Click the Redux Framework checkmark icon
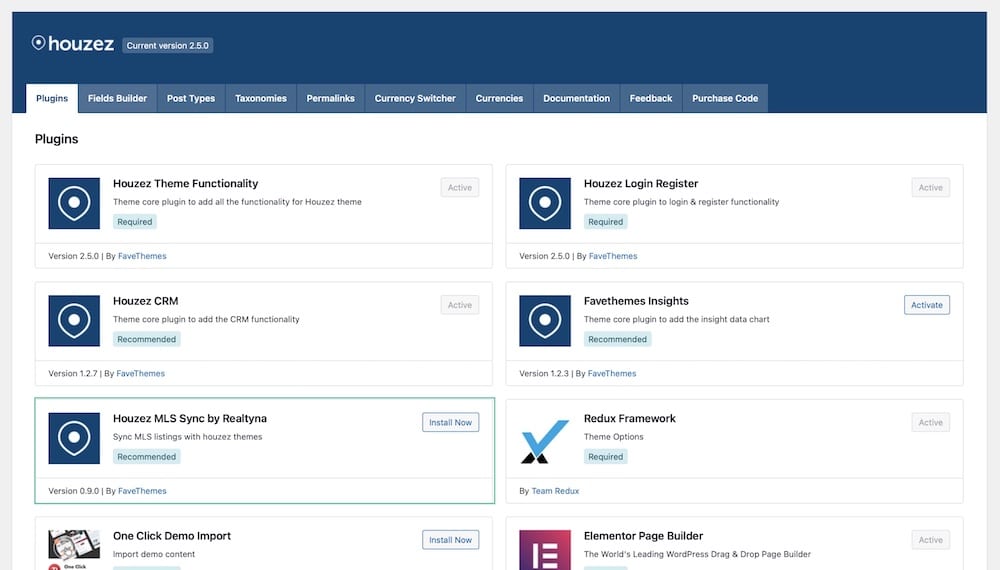 (x=545, y=441)
